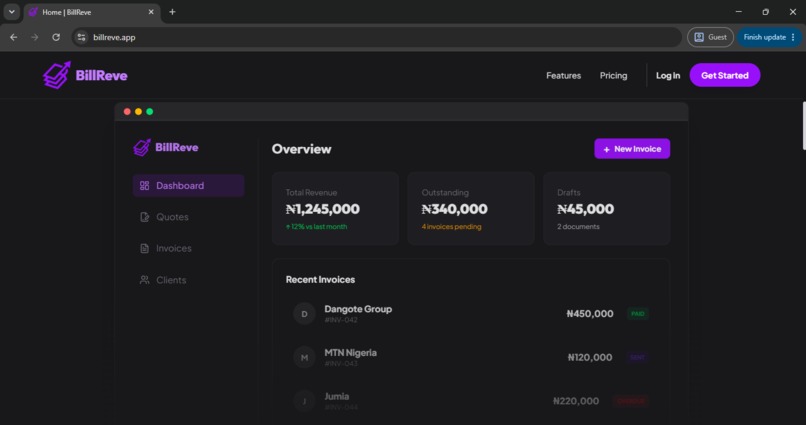806x425 pixels.
Task: Click the '+12% vs last month' text
Action: pos(316,227)
